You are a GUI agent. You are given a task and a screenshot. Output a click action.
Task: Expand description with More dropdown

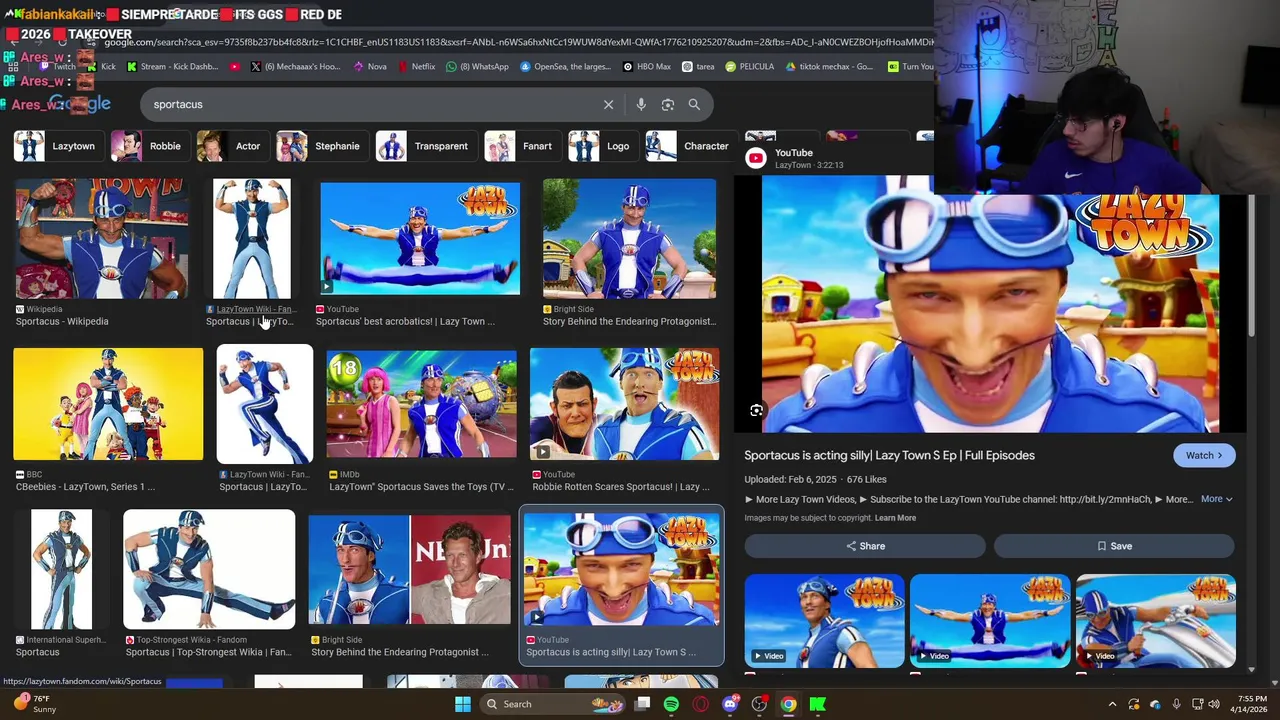click(1216, 499)
